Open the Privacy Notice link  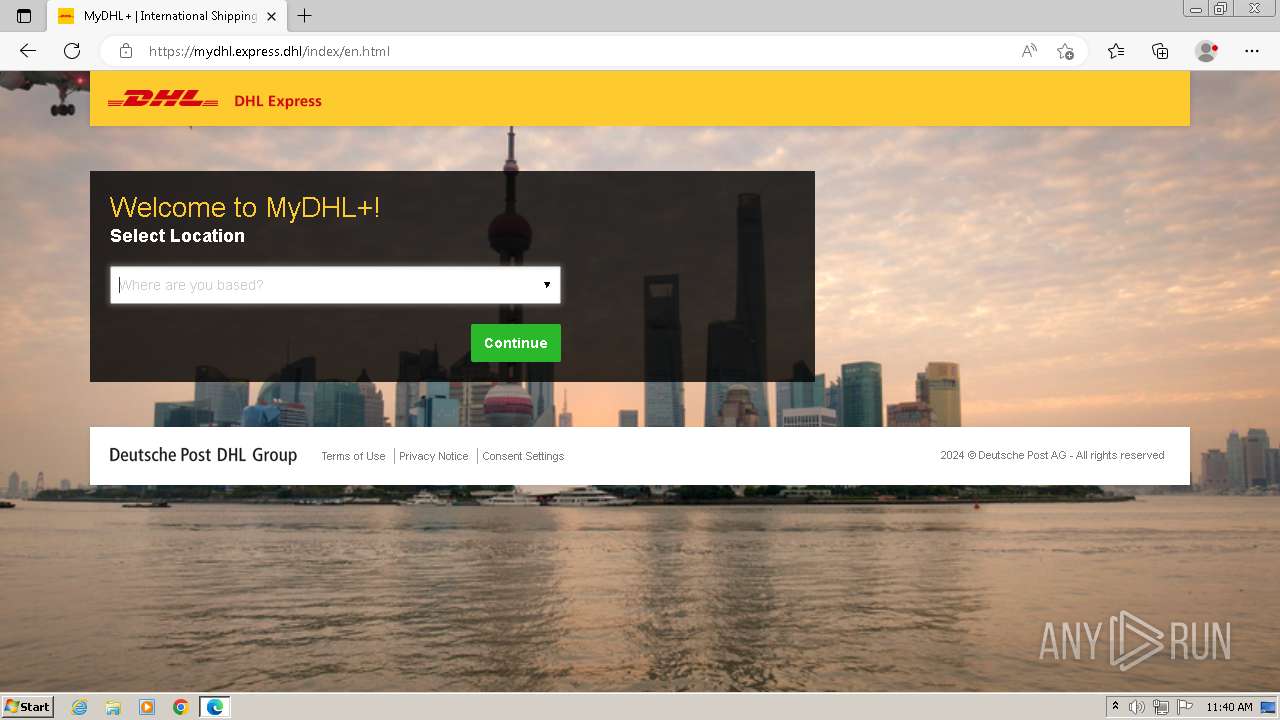point(433,456)
